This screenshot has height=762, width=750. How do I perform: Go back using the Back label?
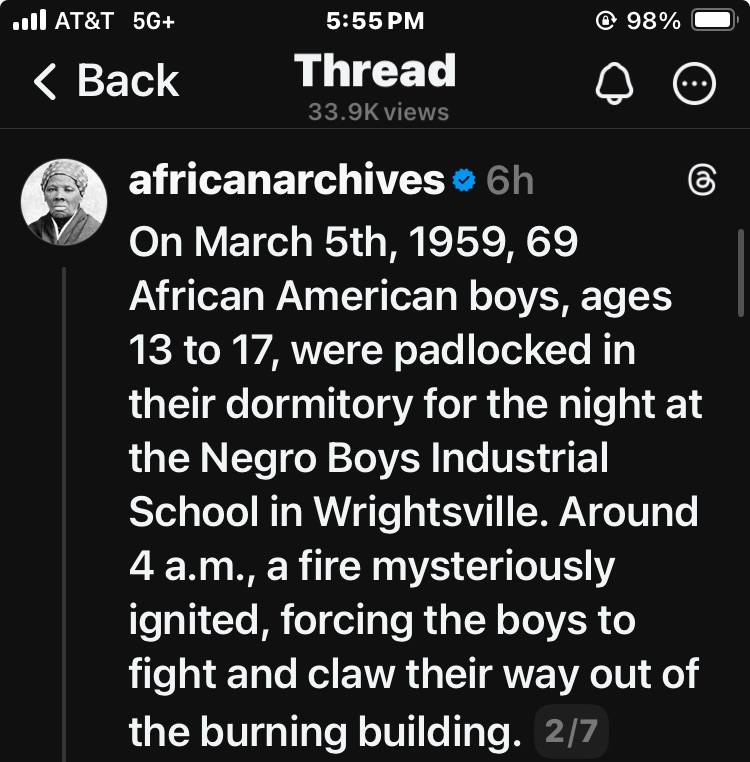click(x=128, y=82)
